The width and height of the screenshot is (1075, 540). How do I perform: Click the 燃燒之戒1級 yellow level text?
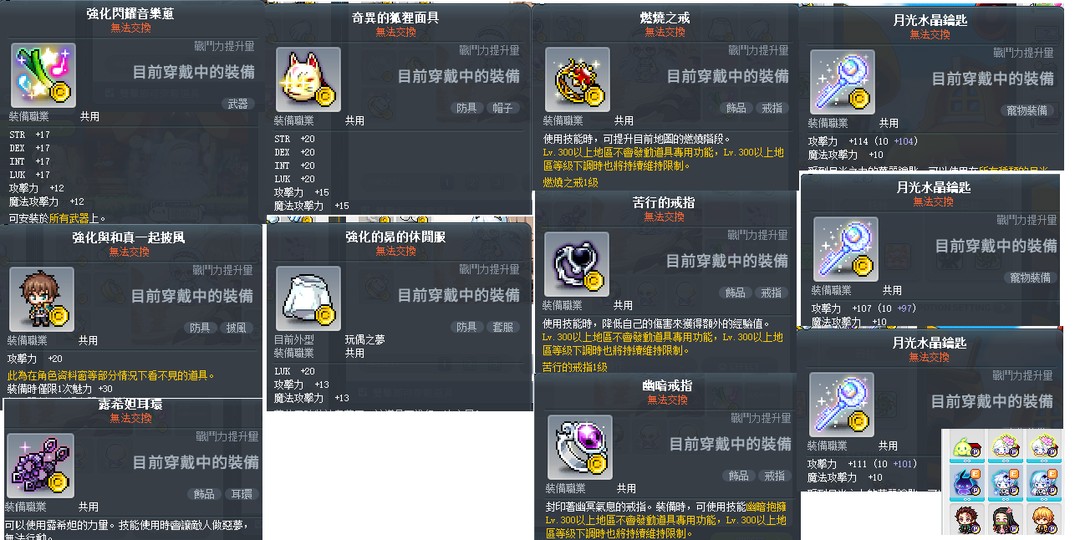point(570,182)
